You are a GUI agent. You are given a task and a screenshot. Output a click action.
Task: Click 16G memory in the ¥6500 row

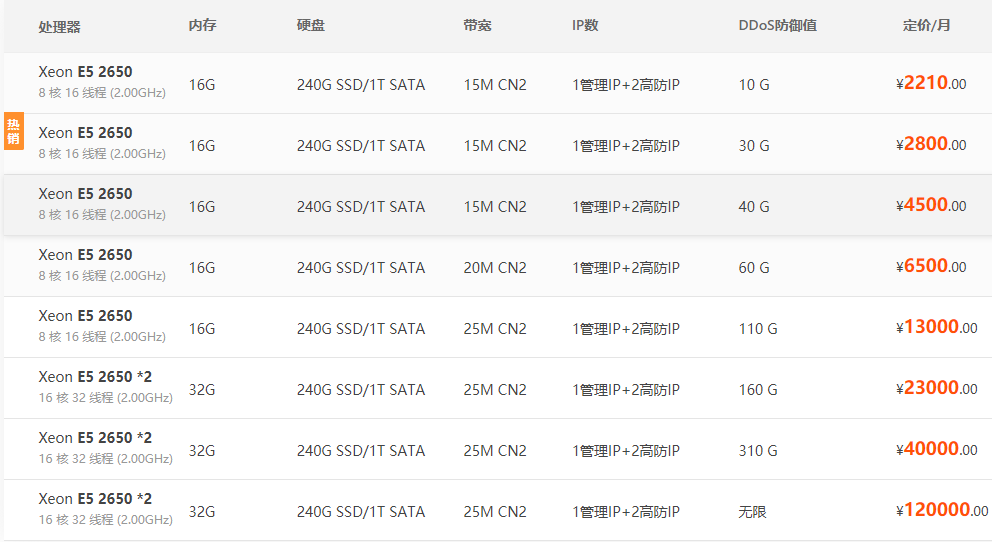202,268
